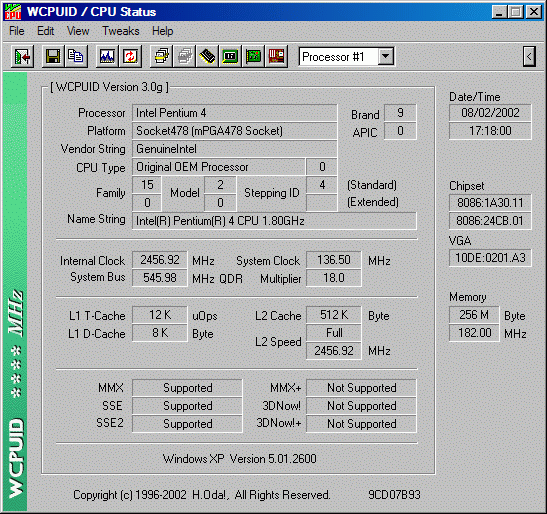Click the Multiplier value '18.0'
547x514 pixels.
(334, 278)
